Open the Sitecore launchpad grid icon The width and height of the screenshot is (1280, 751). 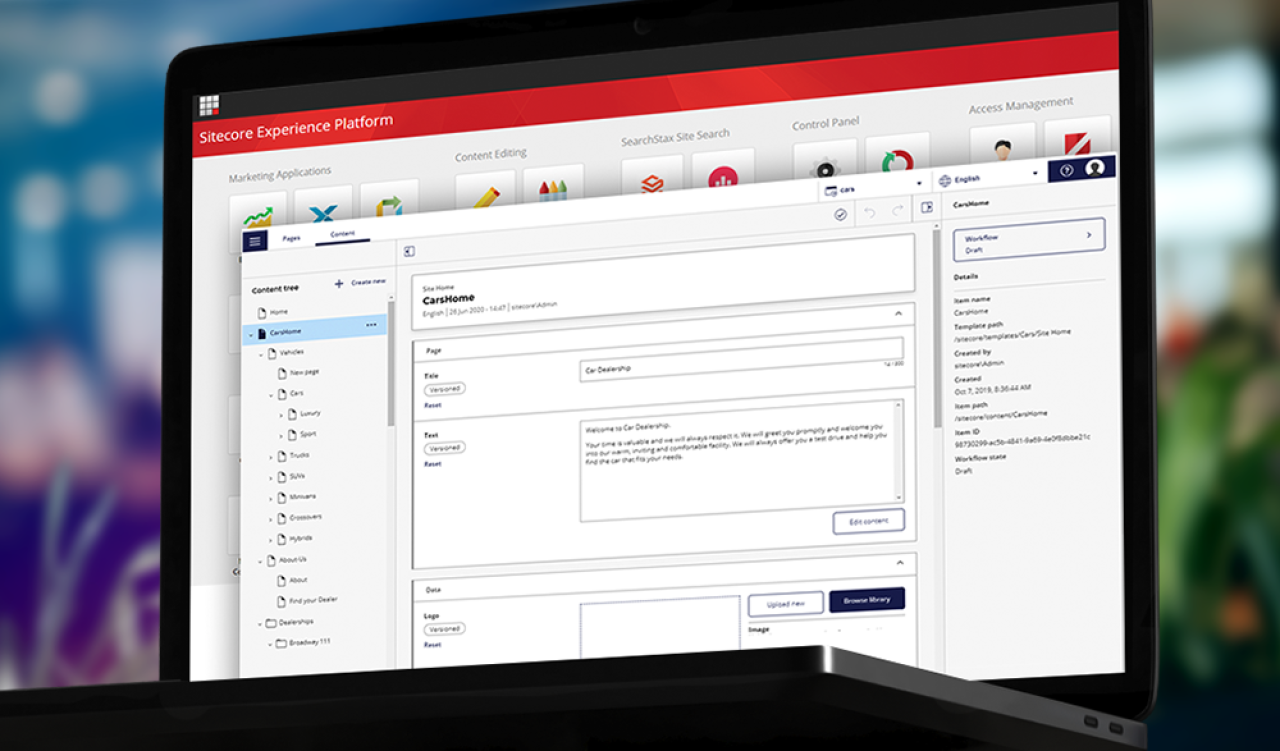(x=209, y=106)
